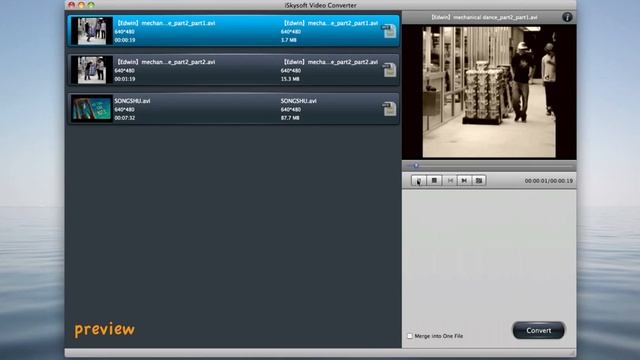Image resolution: width=640 pixels, height=360 pixels.
Task: Select thumbnail of mechanical dance part1 video
Action: point(92,31)
